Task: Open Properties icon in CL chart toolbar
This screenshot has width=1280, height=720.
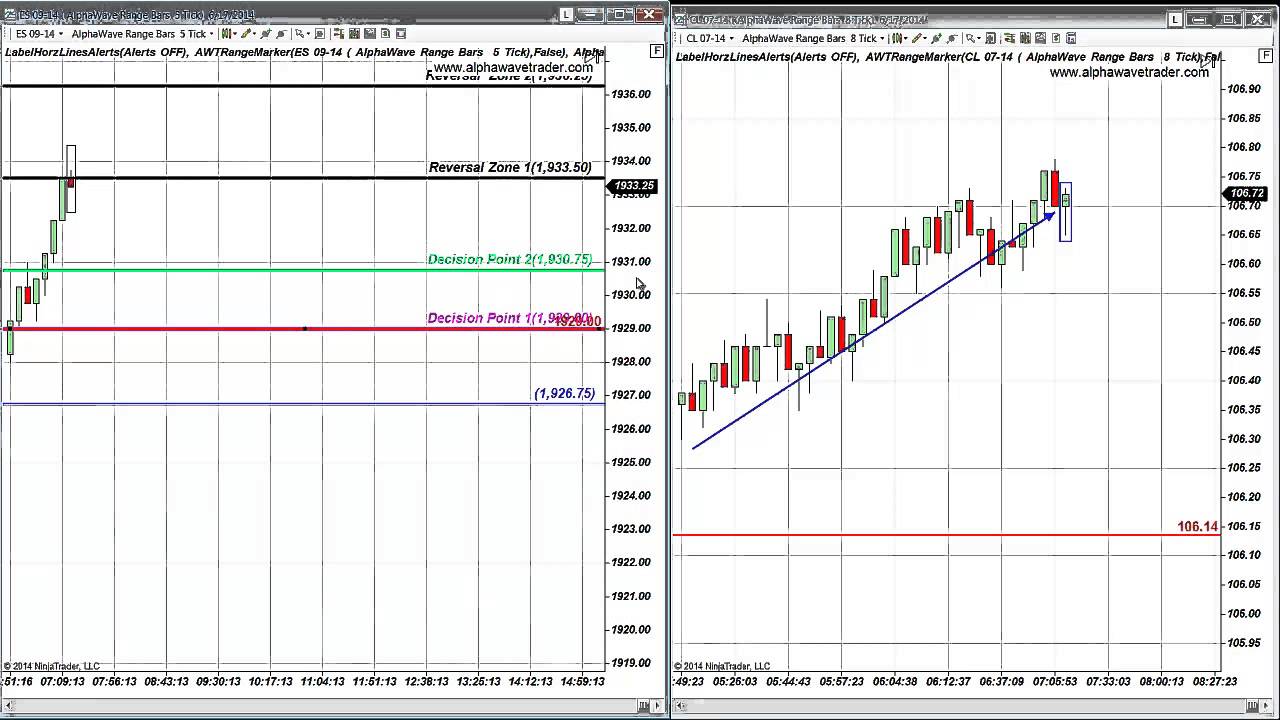Action: click(x=1071, y=38)
